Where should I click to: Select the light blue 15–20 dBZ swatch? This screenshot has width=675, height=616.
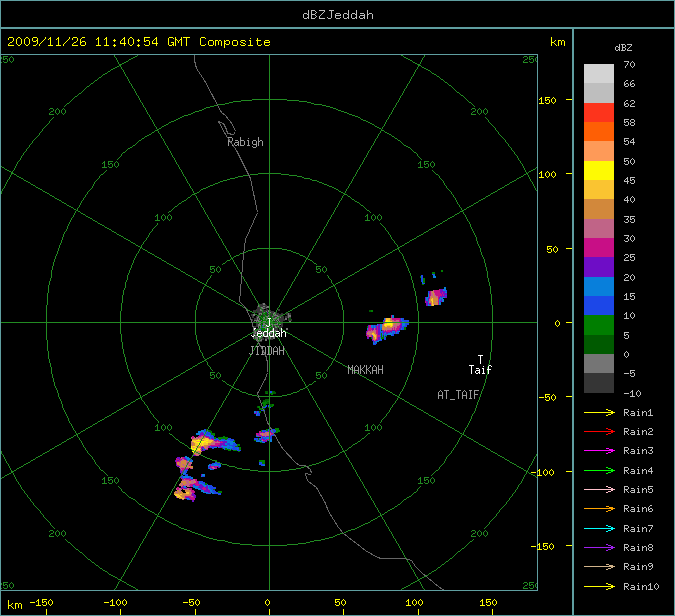tap(599, 287)
